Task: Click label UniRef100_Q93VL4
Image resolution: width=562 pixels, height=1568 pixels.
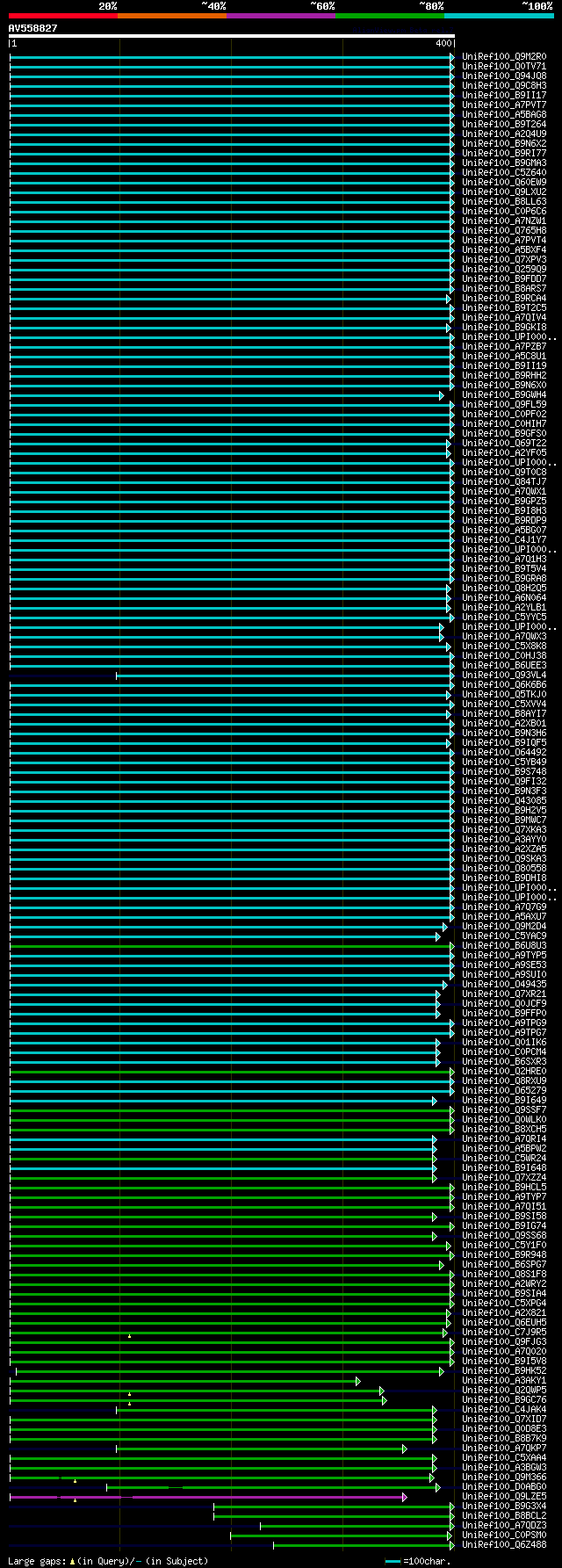Action: (504, 675)
